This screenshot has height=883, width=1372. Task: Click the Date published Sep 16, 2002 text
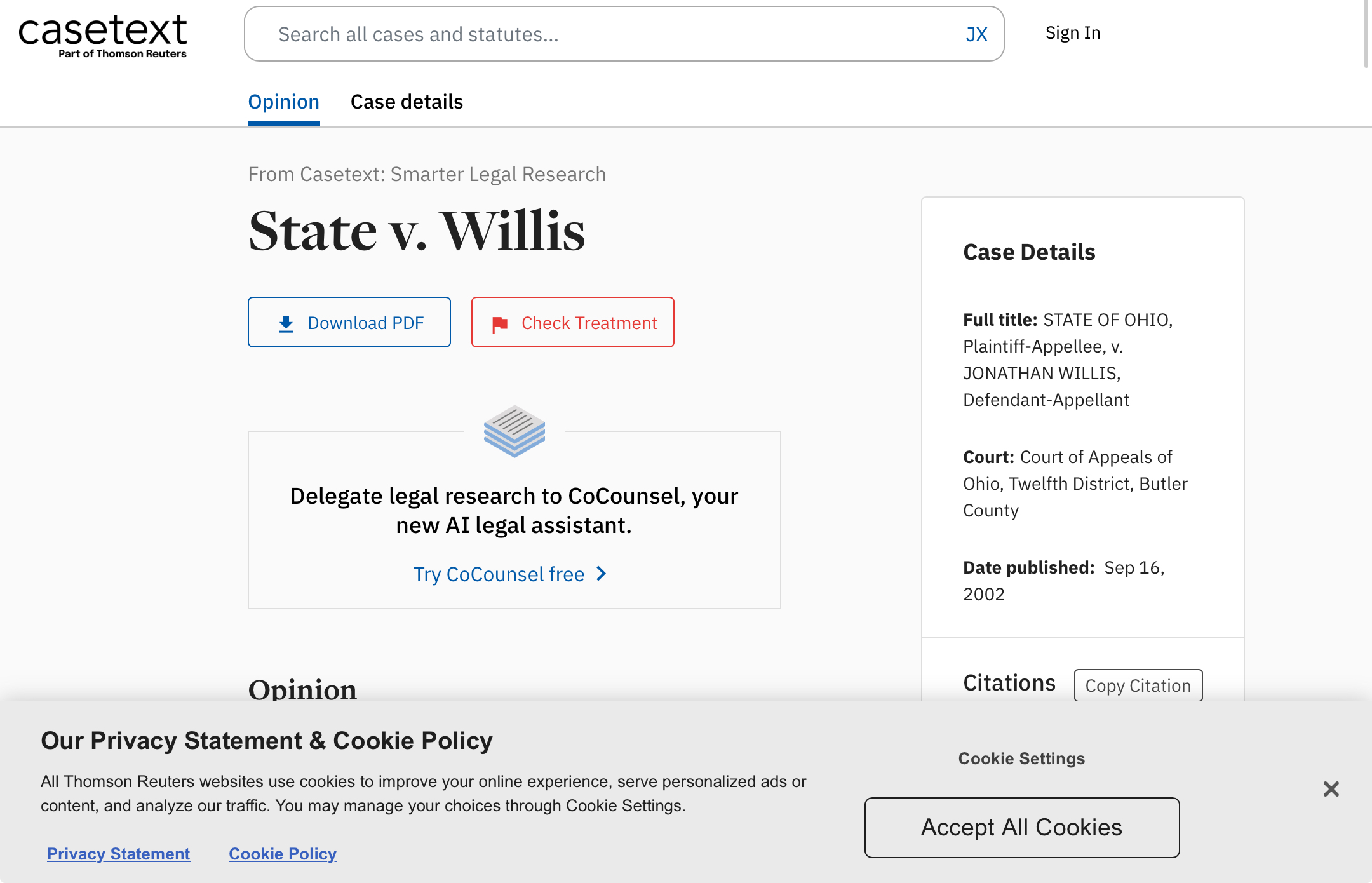click(1064, 581)
